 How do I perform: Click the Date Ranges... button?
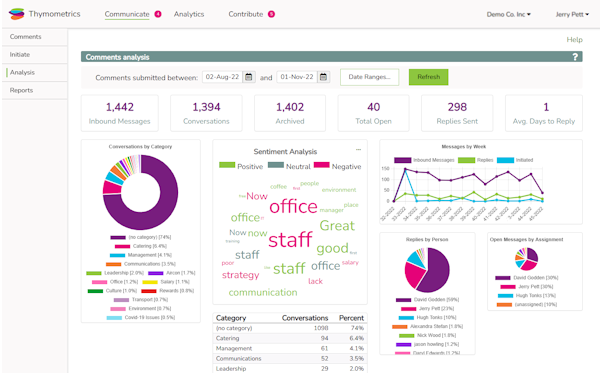click(369, 77)
